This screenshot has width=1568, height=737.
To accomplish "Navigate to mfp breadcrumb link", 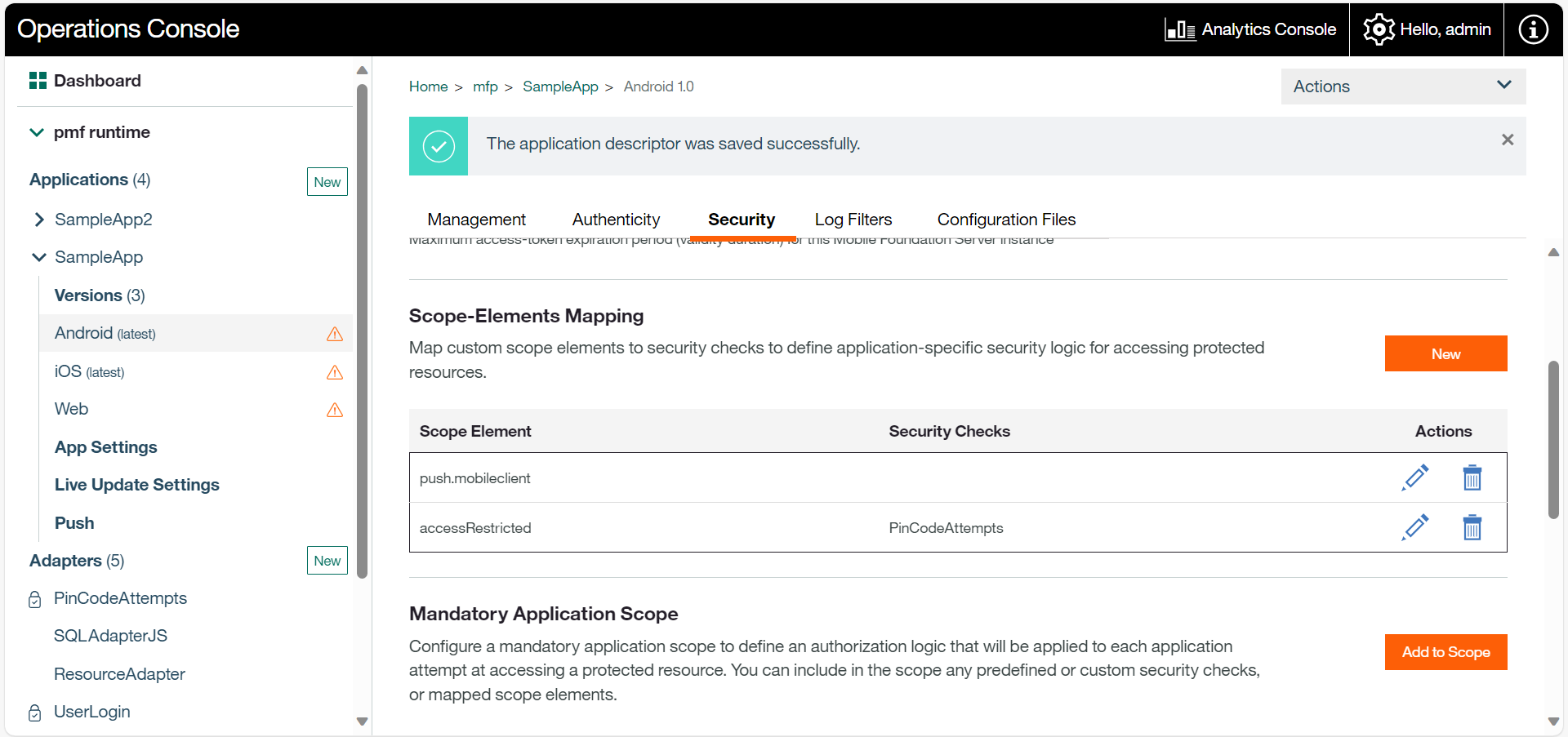I will [485, 87].
